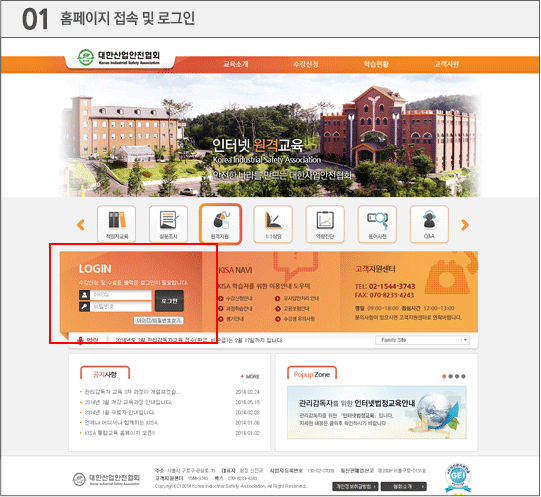Click the 알림 microphone notice icon
The height and width of the screenshot is (497, 541).
pyautogui.click(x=80, y=340)
